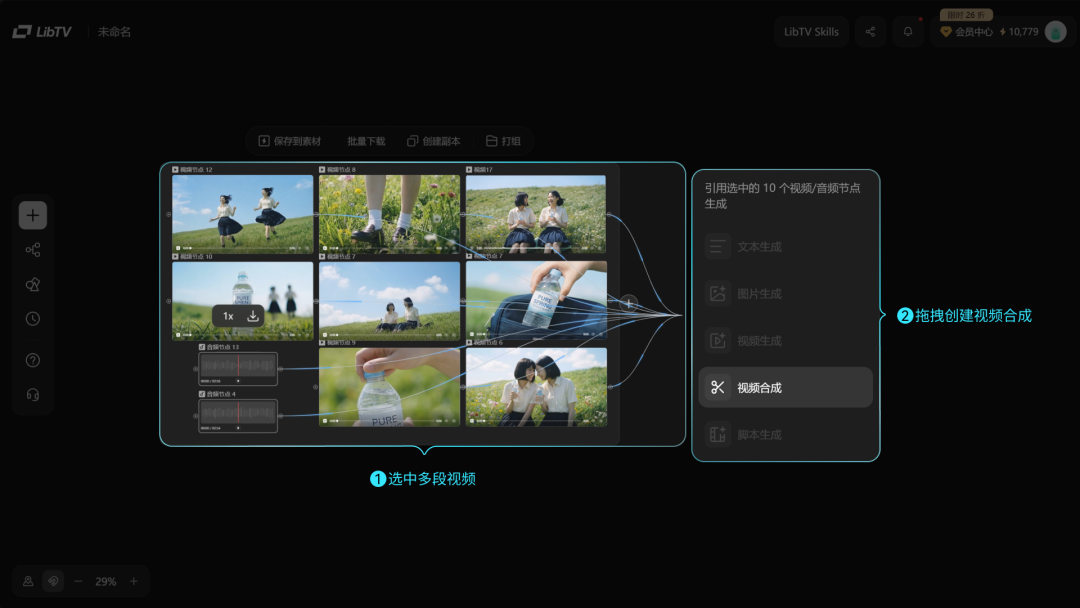The height and width of the screenshot is (608, 1080).
Task: Click the download icon on video node 10
Action: pyautogui.click(x=253, y=316)
